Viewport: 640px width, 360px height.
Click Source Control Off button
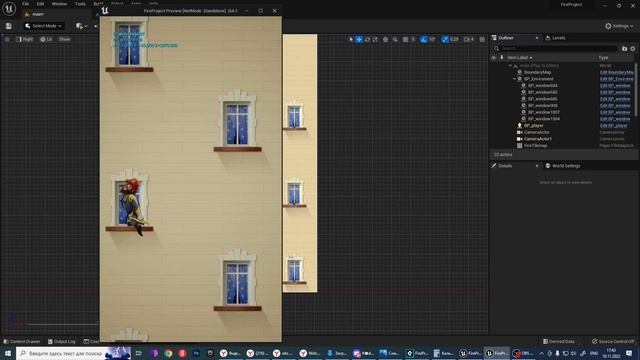point(613,342)
